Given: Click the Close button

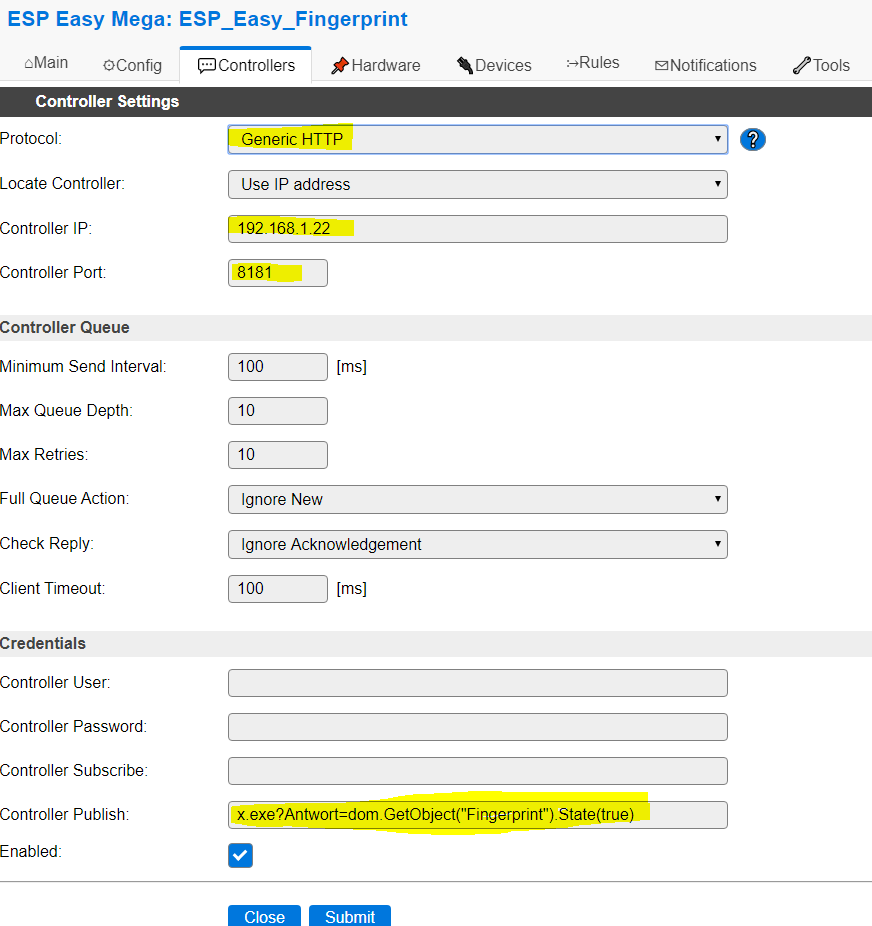Looking at the screenshot, I should [264, 916].
